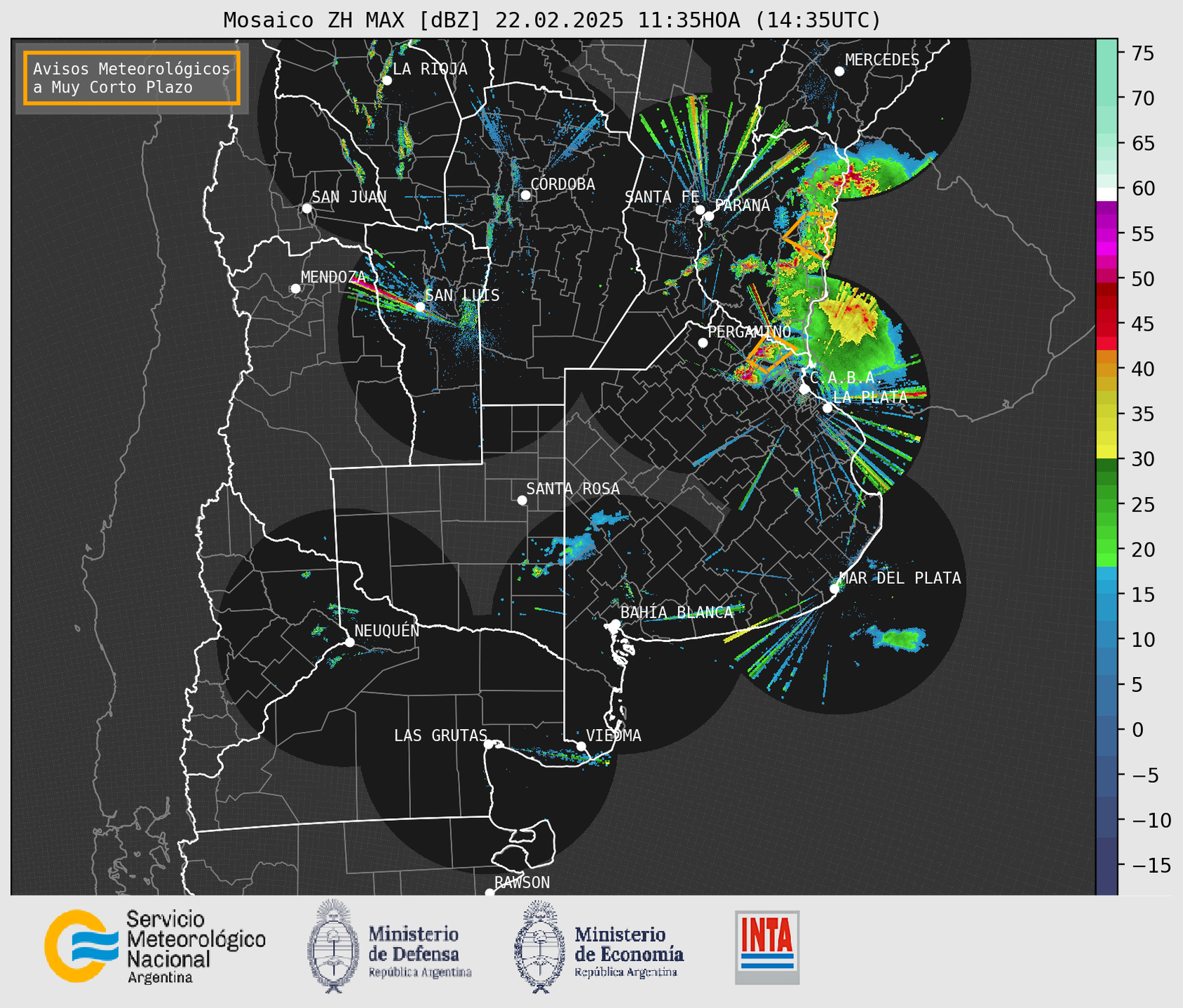Select the SAN JUAN city marker
Image resolution: width=1183 pixels, height=1008 pixels.
306,208
